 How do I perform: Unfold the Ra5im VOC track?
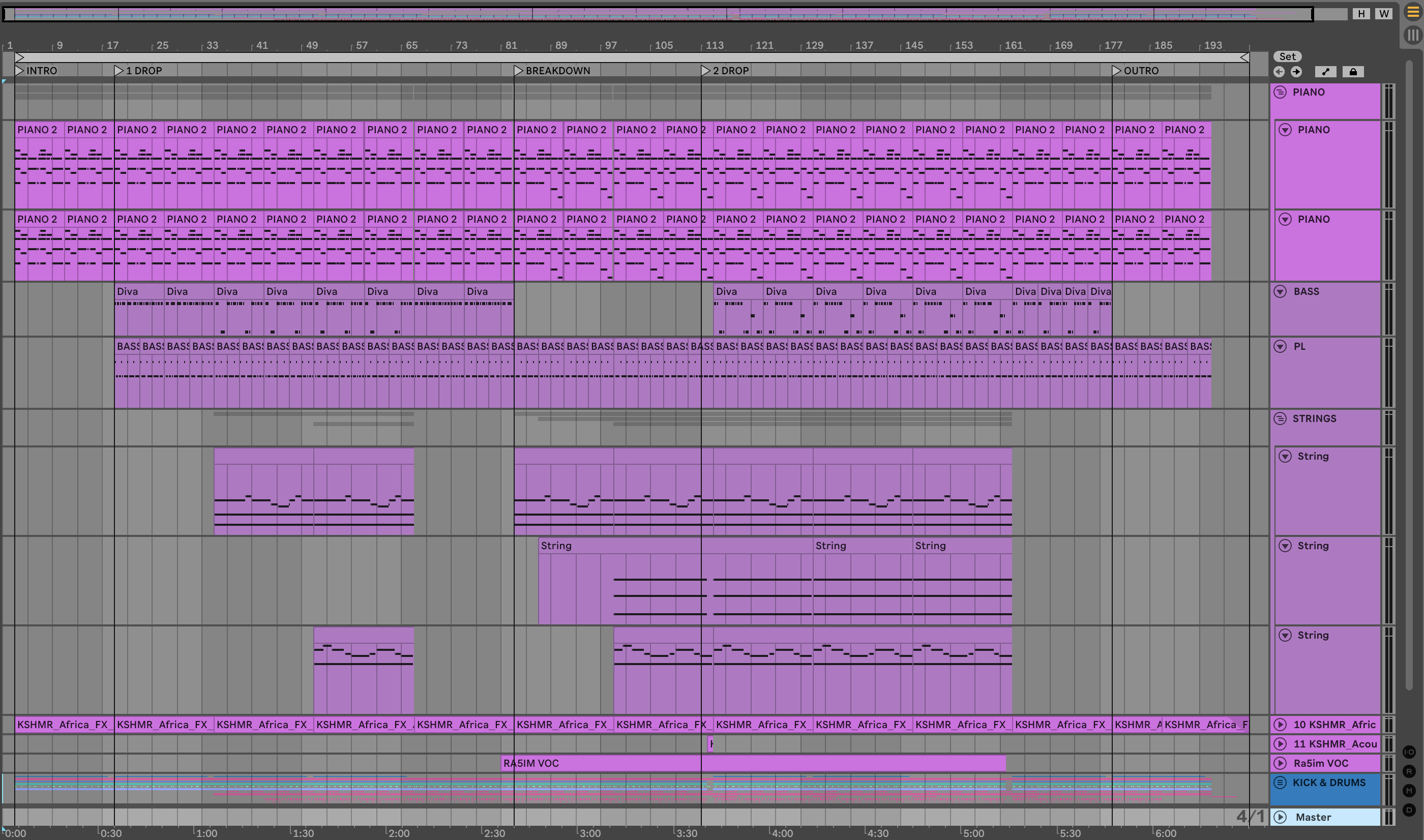pos(1280,764)
